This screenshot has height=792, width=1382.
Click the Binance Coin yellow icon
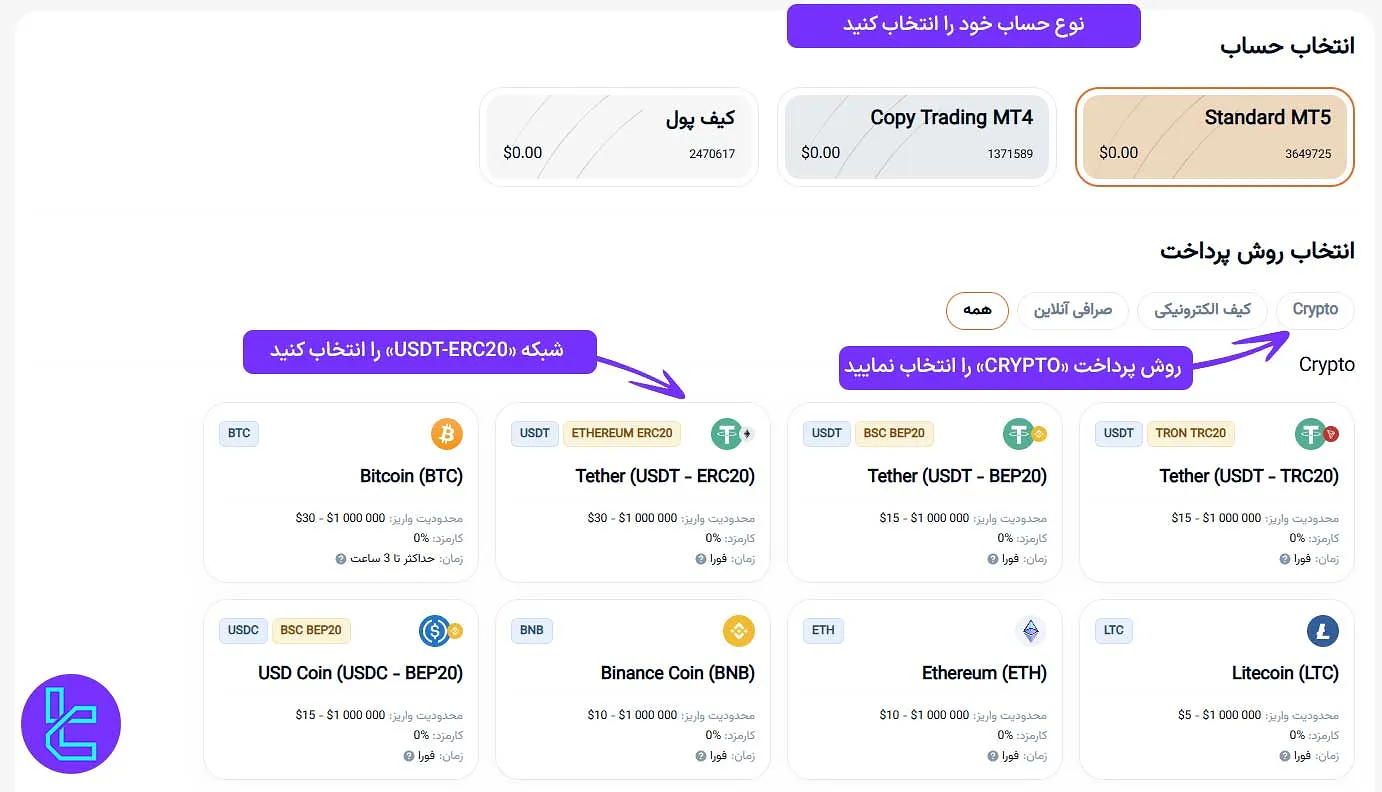click(738, 630)
